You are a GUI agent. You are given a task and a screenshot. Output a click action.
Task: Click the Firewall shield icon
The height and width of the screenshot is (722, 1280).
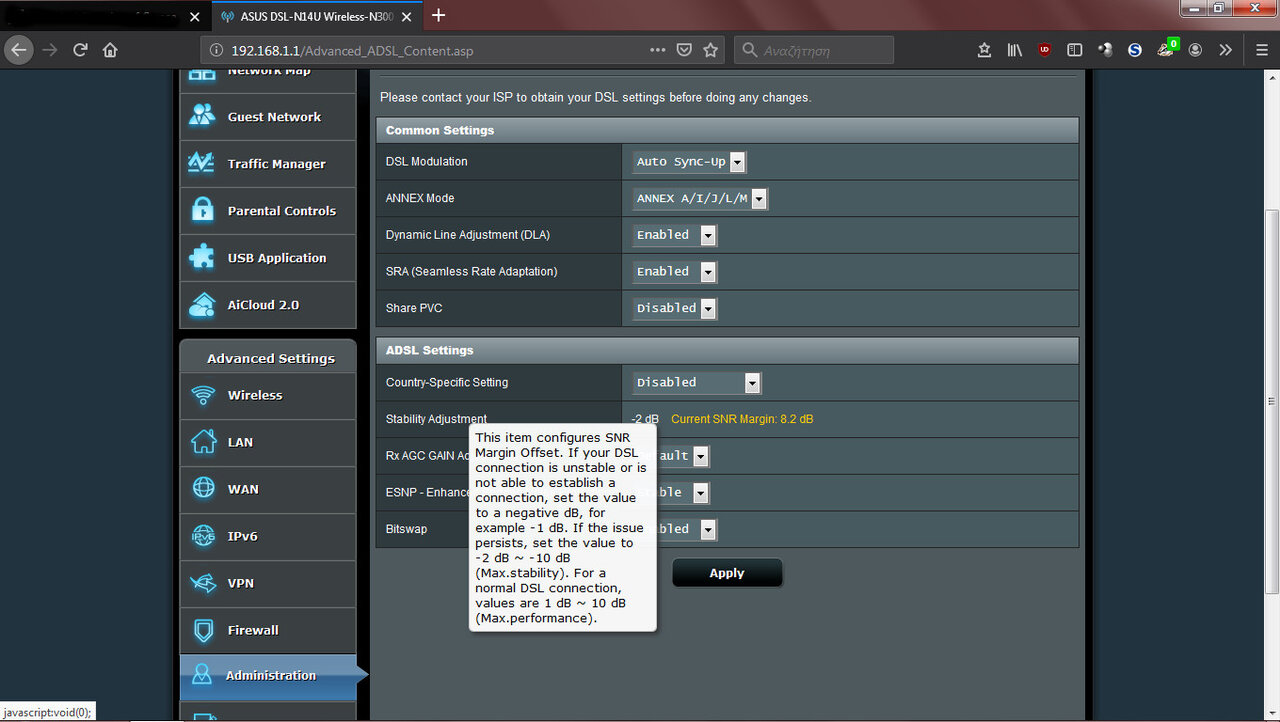(x=203, y=630)
